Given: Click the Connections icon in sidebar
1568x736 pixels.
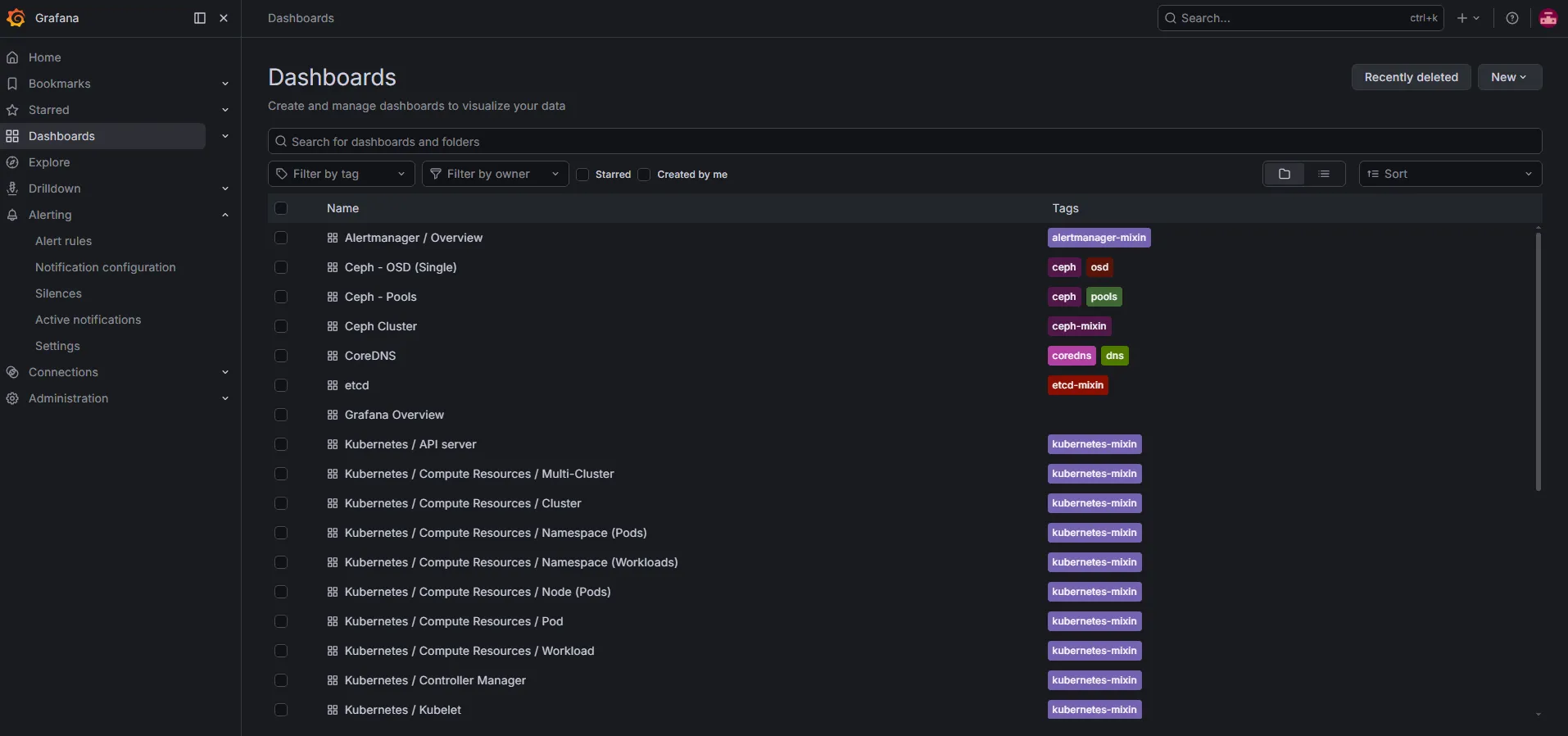Looking at the screenshot, I should 12,372.
